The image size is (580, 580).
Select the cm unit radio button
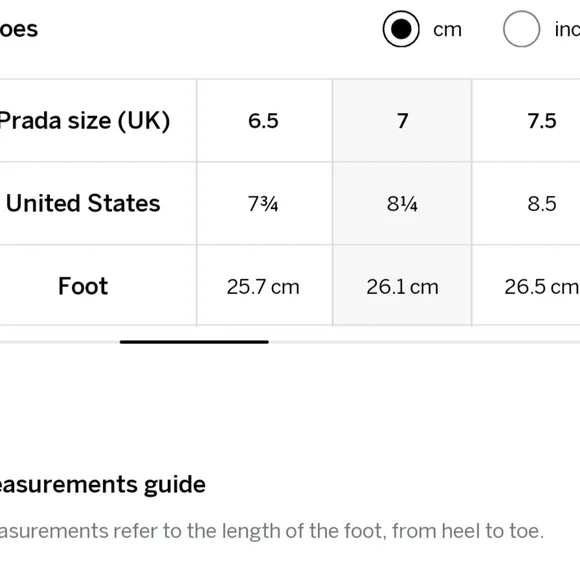401,29
